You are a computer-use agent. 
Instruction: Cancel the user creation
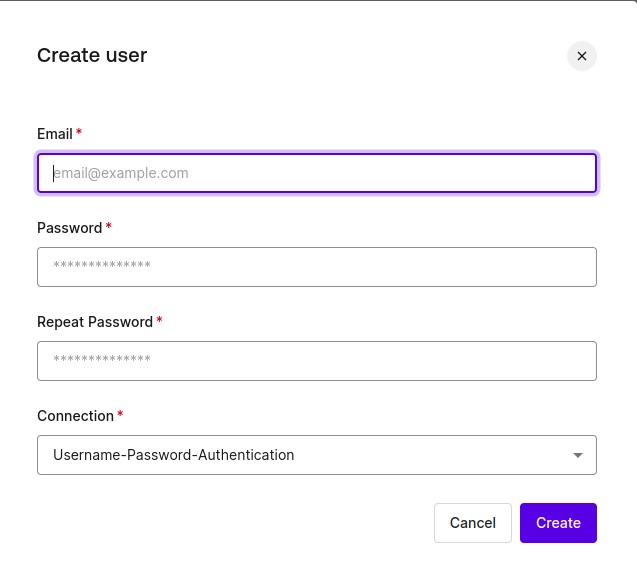tap(472, 523)
